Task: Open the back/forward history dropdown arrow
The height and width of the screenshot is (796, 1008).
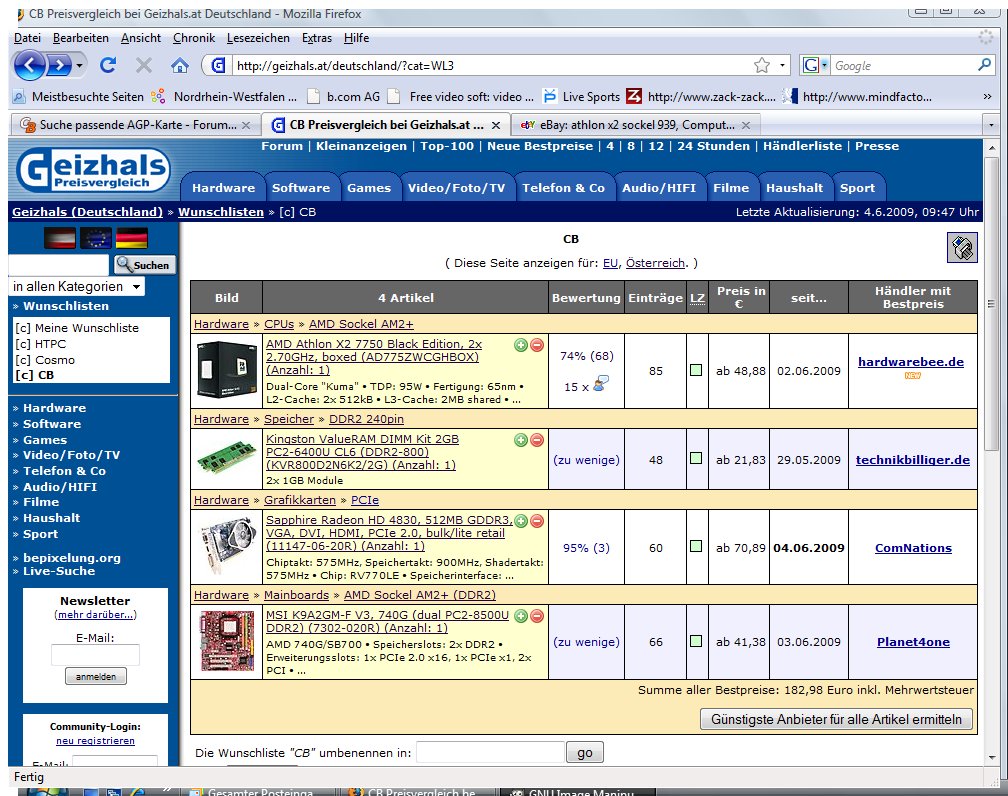Action: (x=79, y=65)
